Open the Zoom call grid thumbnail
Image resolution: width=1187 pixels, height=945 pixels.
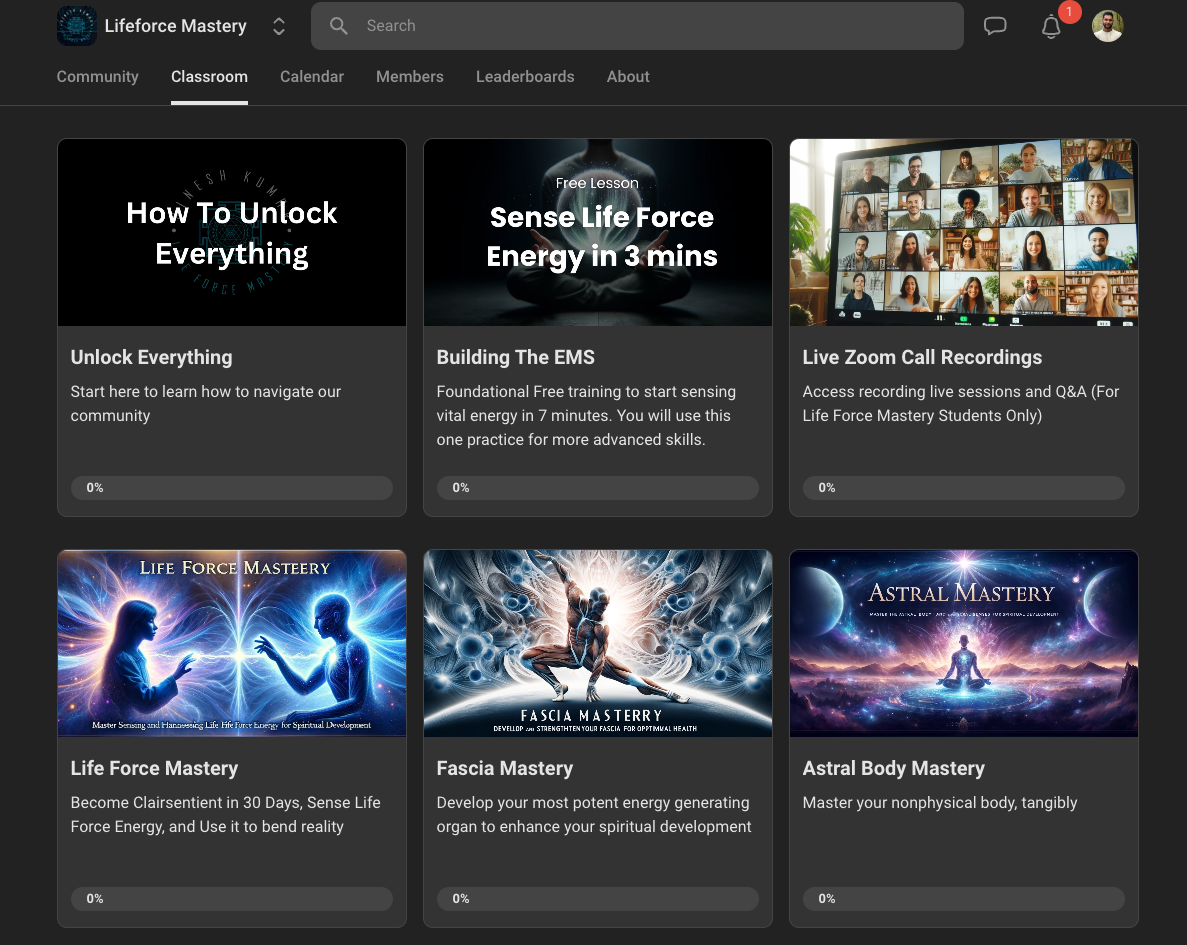tap(964, 232)
